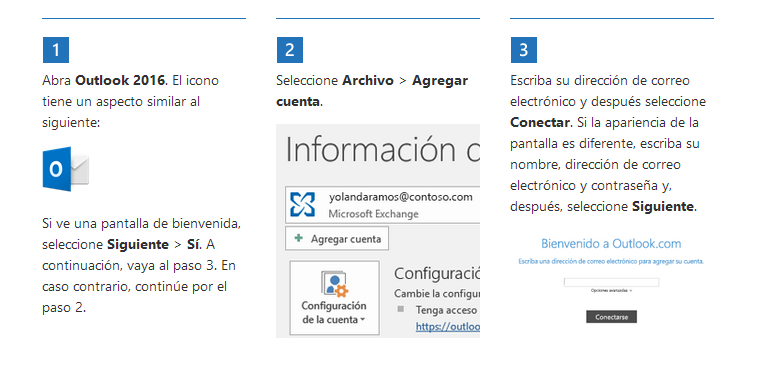The width and height of the screenshot is (757, 372).
Task: Expand Opciones avanzadas
Action: coord(611,291)
